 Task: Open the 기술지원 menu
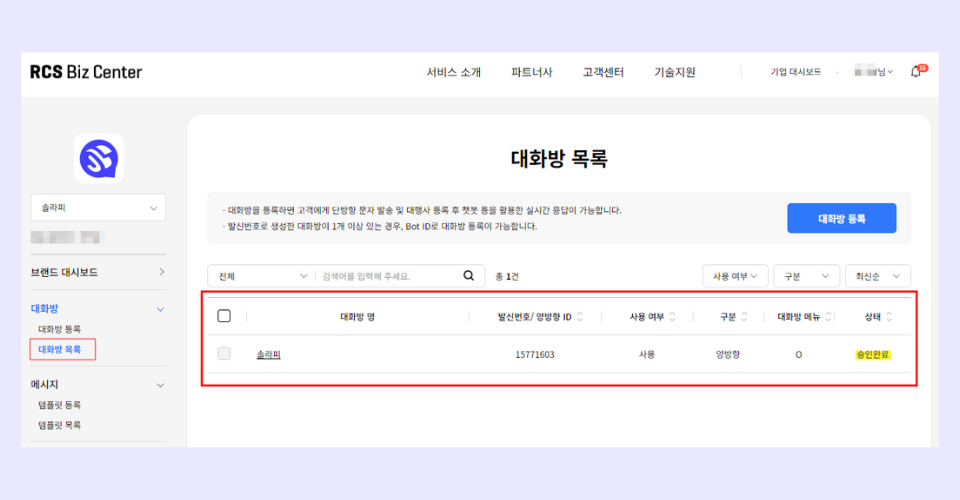point(675,72)
